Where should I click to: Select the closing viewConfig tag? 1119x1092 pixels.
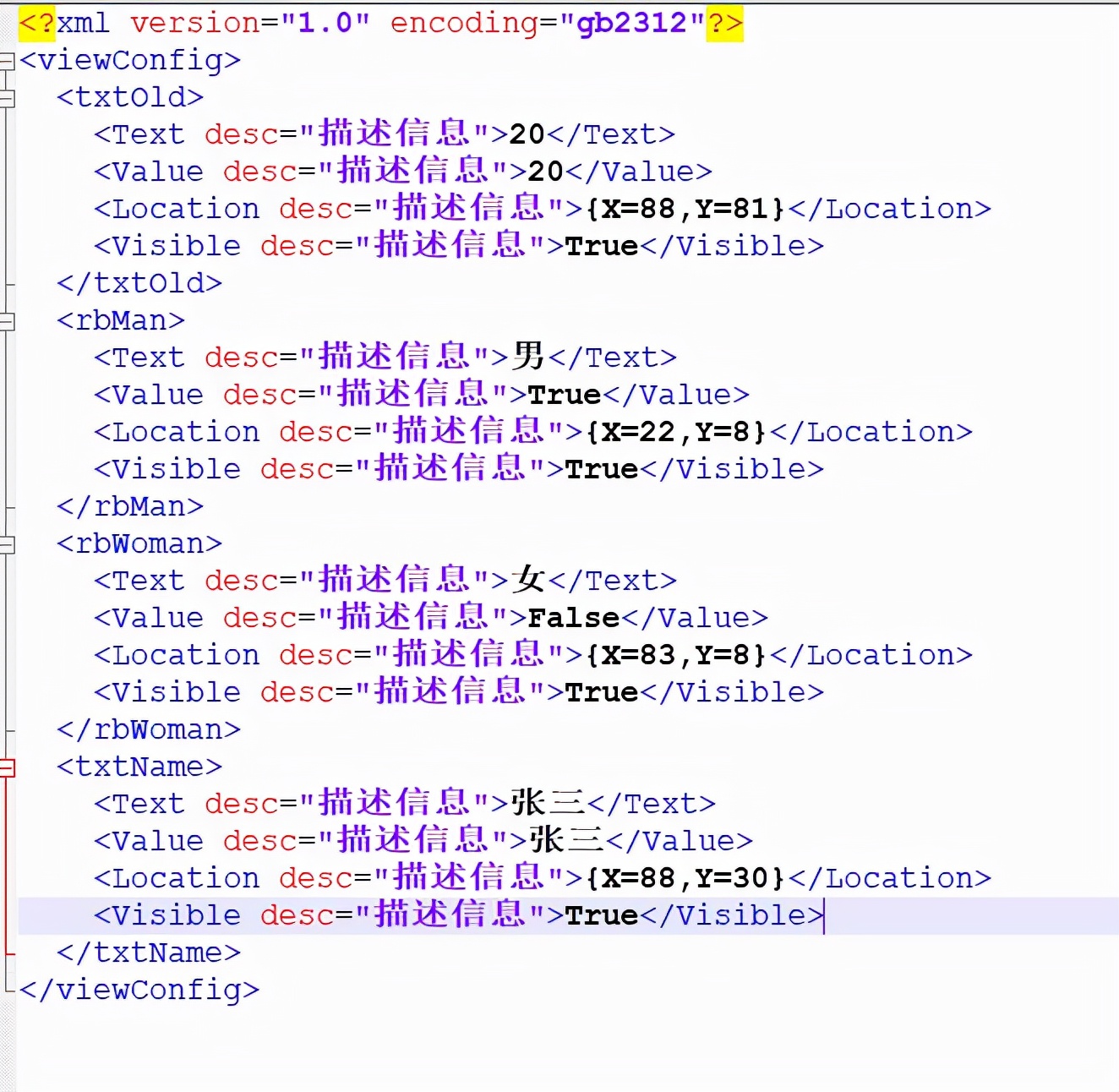(x=139, y=990)
